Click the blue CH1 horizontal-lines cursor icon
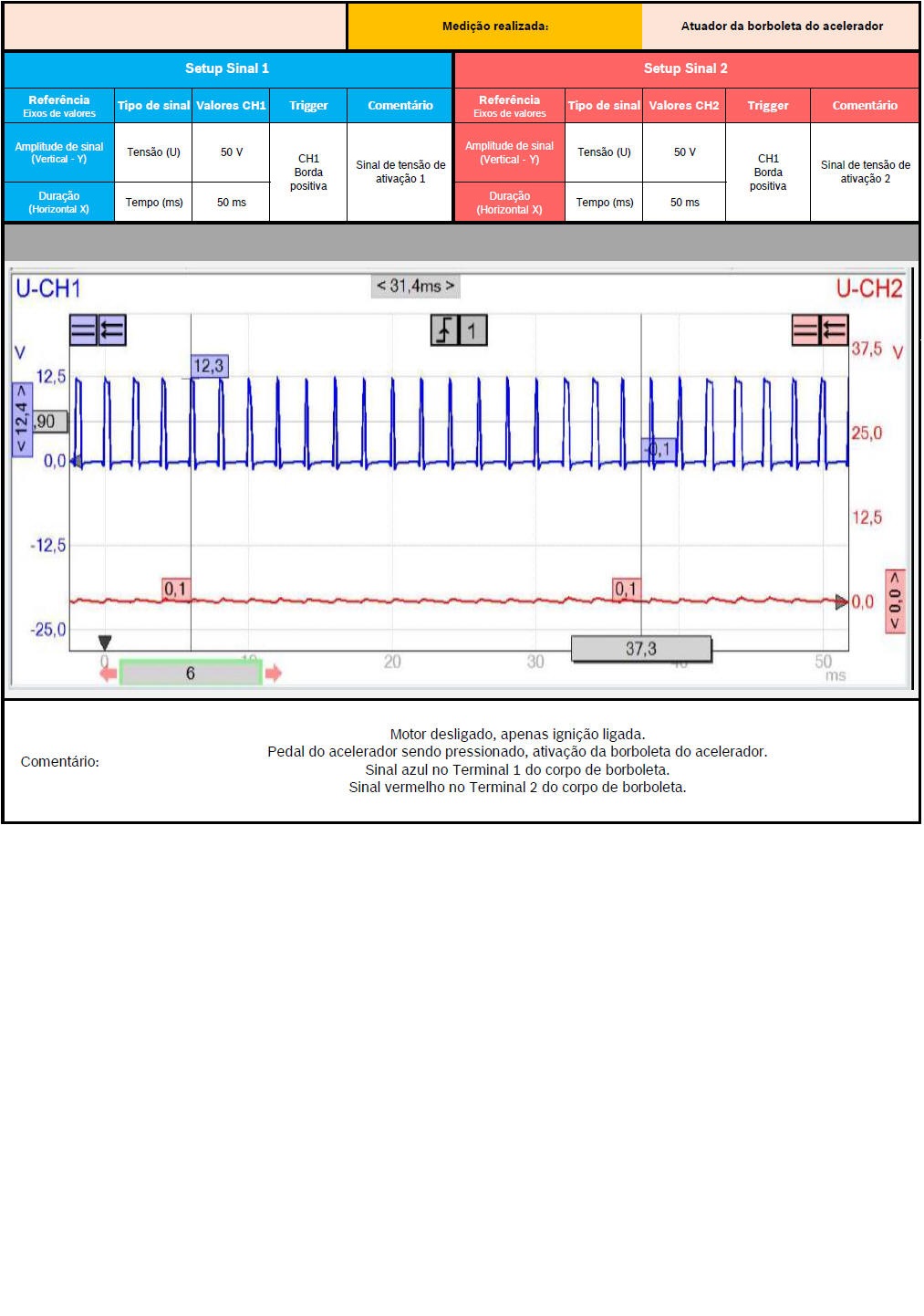The width and height of the screenshot is (924, 1316). pos(83,330)
